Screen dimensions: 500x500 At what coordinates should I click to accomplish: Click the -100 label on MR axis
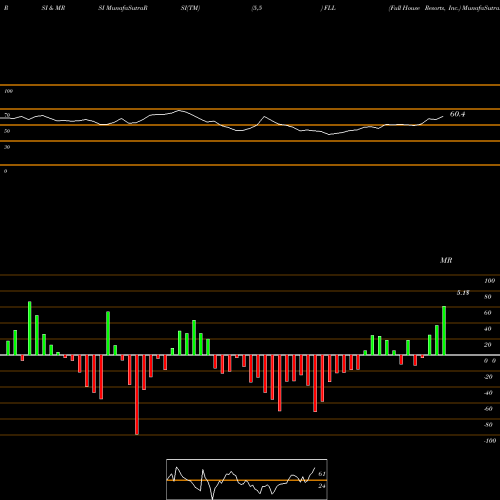[489, 441]
